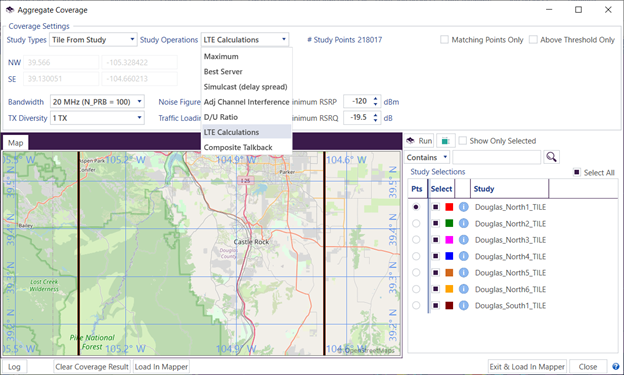Open info icon for Douglas_North2_TILE
This screenshot has width=624, height=375.
click(464, 223)
